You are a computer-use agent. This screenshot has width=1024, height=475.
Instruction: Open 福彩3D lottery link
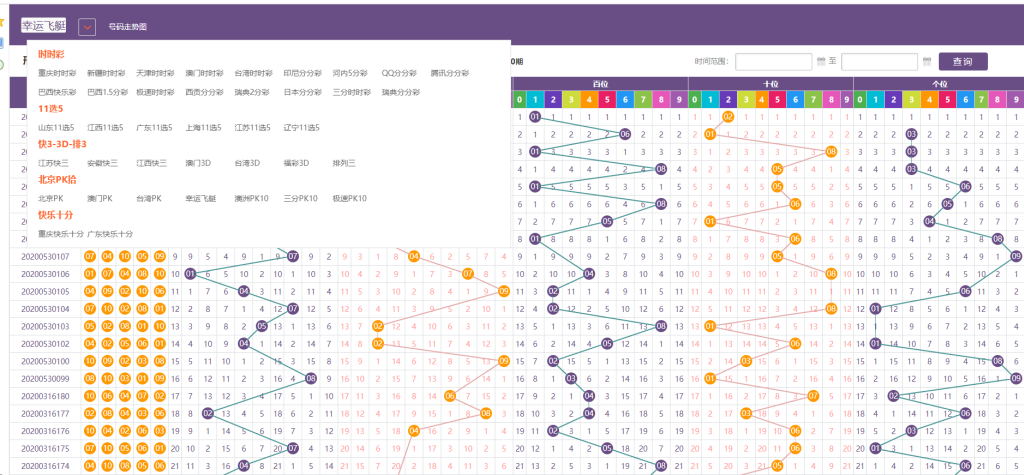(299, 163)
